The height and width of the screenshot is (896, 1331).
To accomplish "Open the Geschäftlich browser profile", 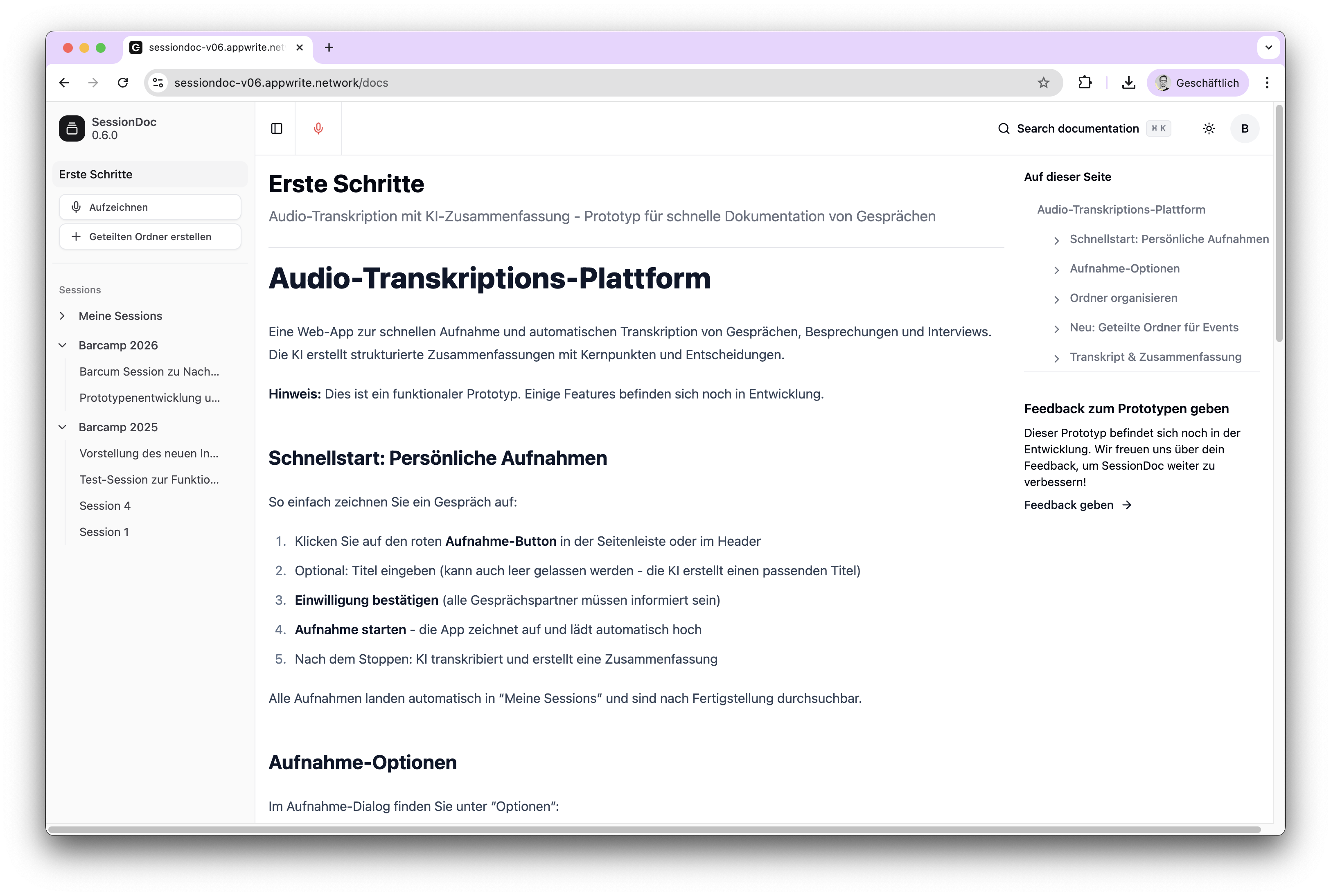I will [1198, 82].
